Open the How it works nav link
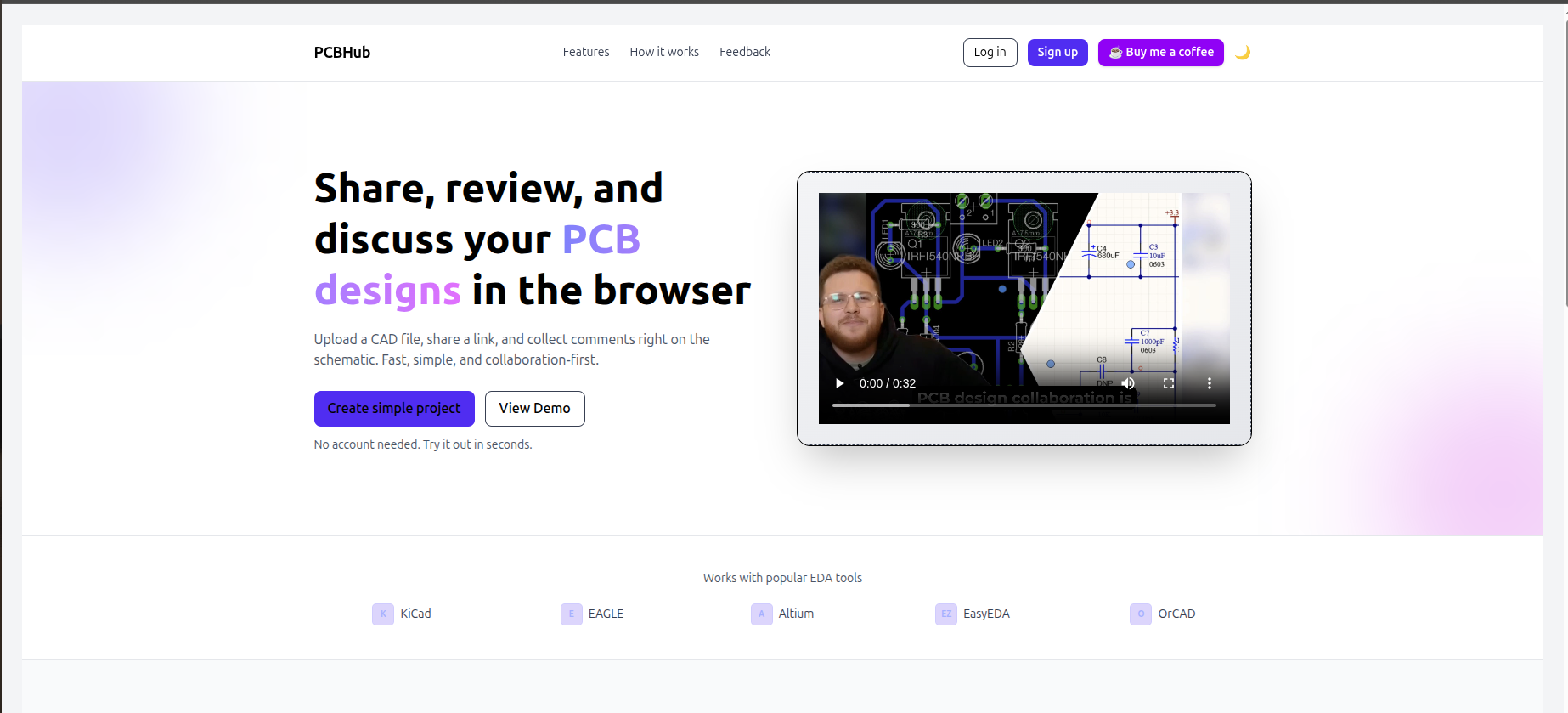The image size is (1568, 713). (664, 52)
